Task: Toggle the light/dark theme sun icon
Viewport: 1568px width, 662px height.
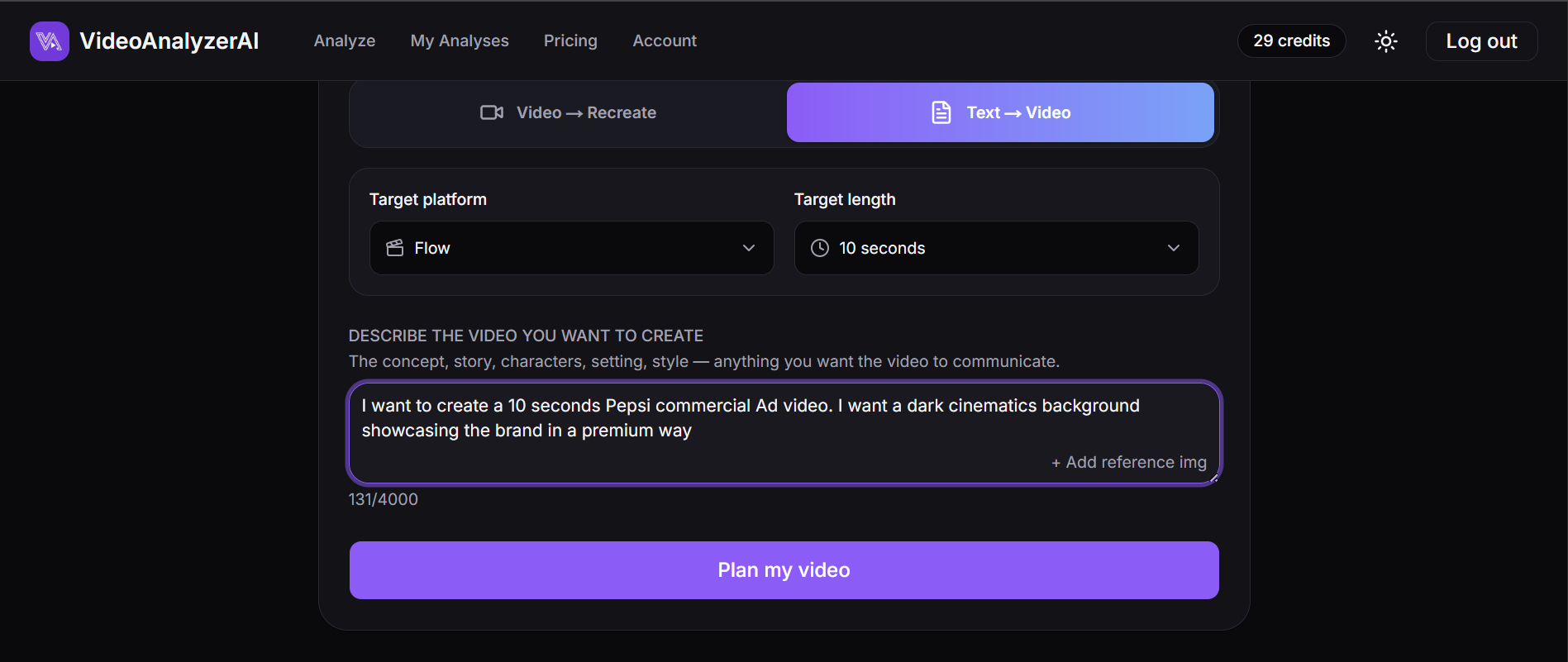Action: pyautogui.click(x=1386, y=41)
